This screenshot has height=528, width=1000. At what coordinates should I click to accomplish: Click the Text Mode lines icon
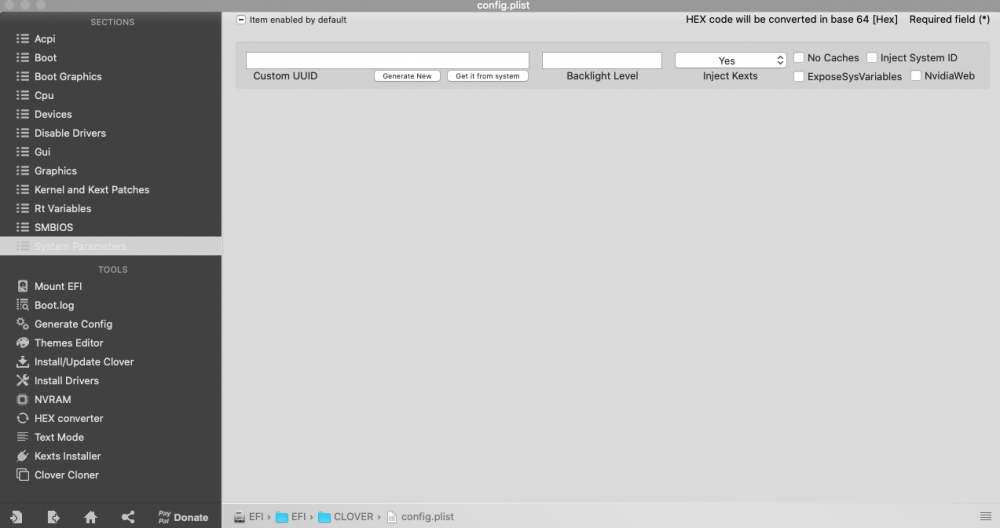[22, 437]
